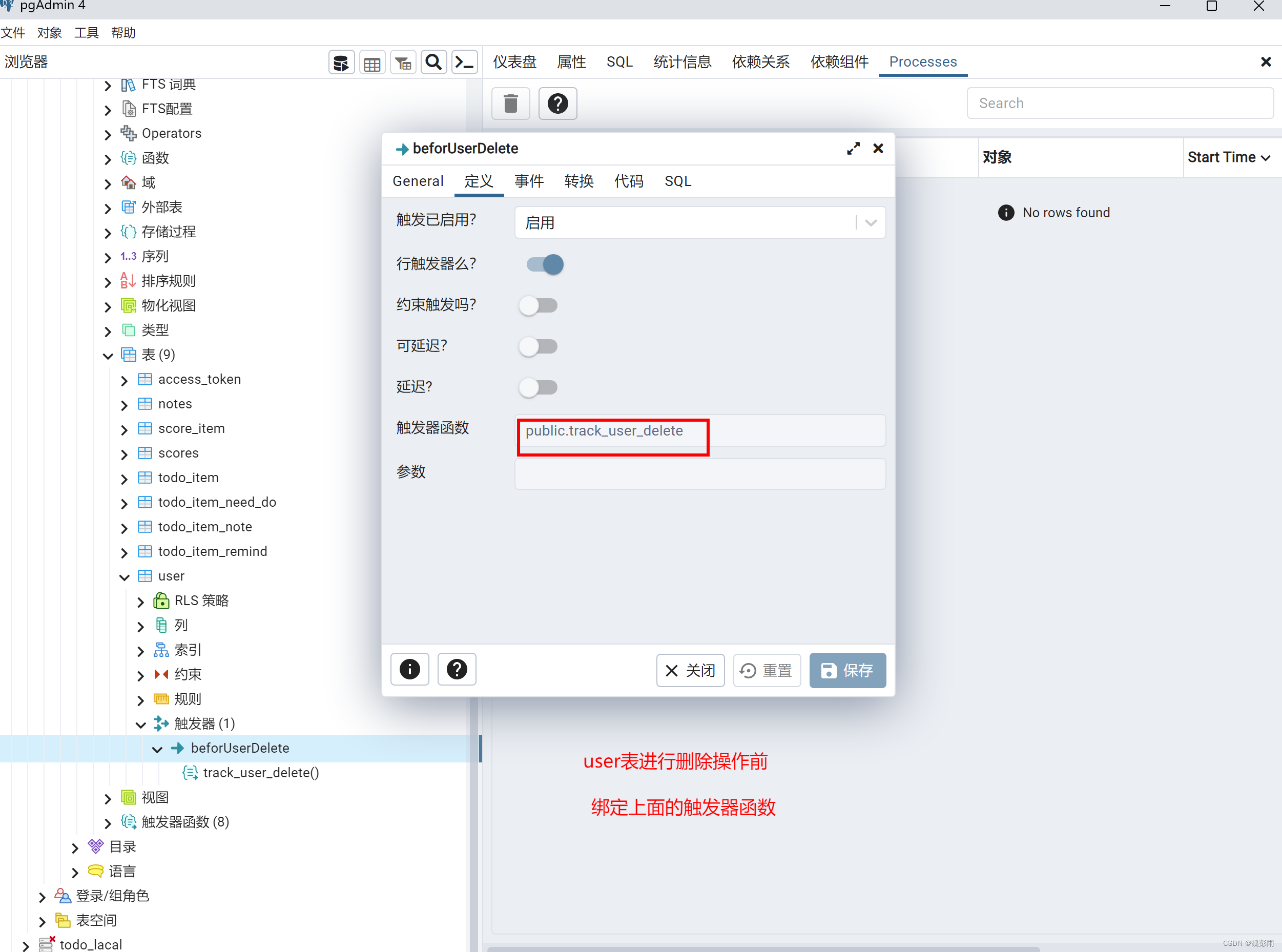Switch to the 事件 tab in dialog
Viewport: 1282px width, 952px height.
[528, 181]
